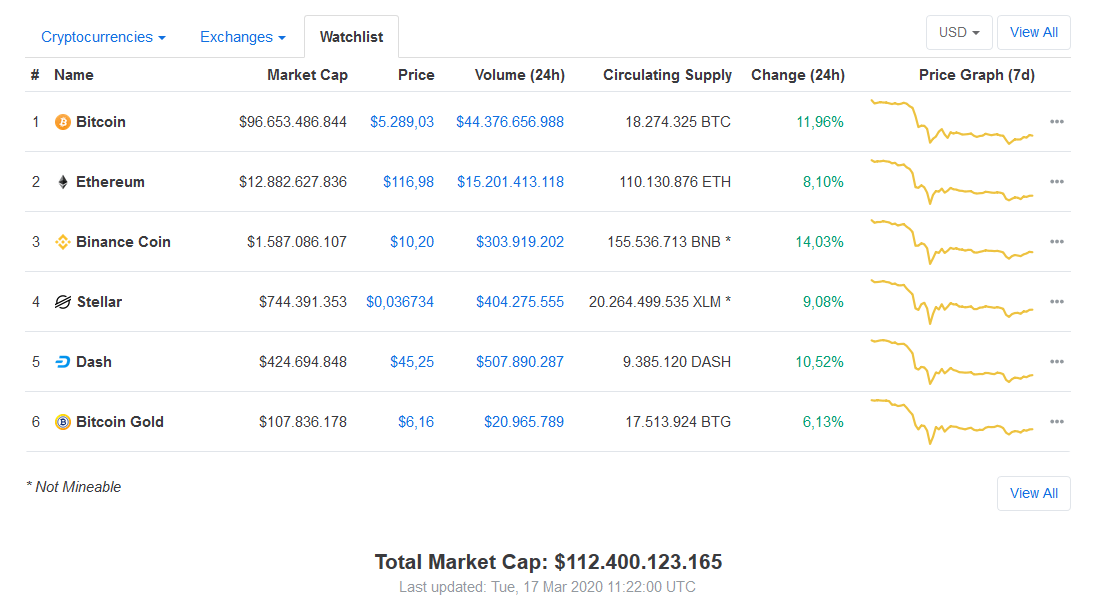Sort table by Volume (24h) header
Viewport: 1107px width, 606px height.
[x=520, y=75]
